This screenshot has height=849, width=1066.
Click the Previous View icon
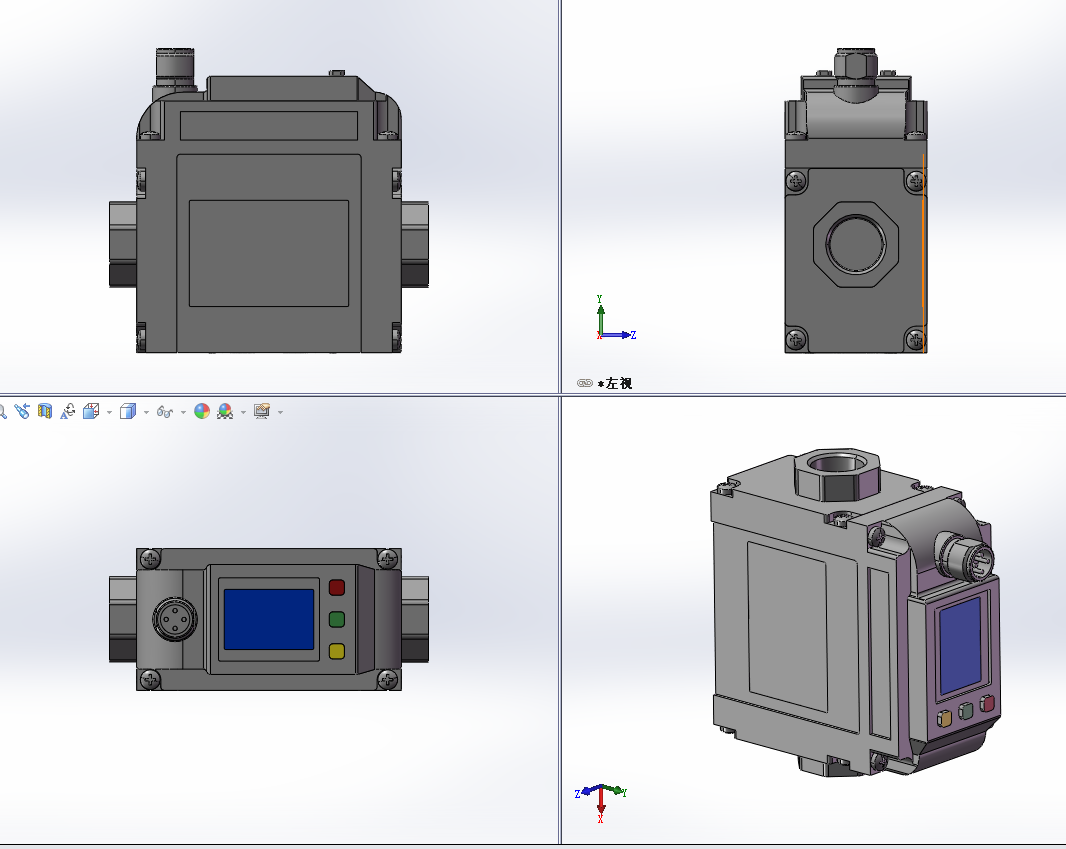point(22,411)
